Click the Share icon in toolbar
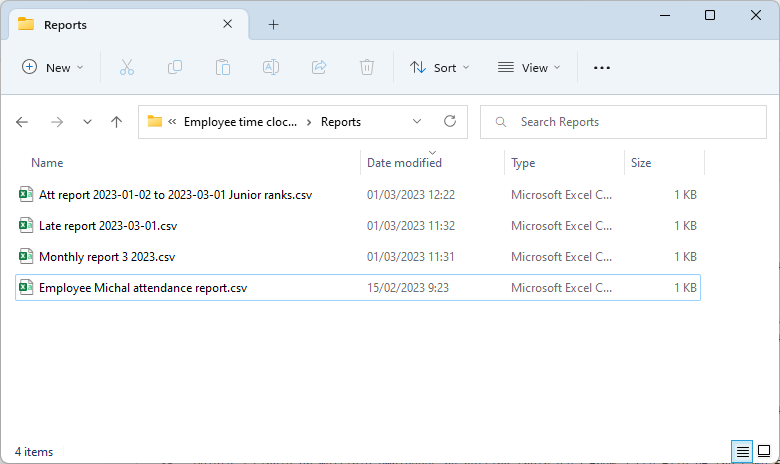Image resolution: width=780 pixels, height=464 pixels. [319, 67]
